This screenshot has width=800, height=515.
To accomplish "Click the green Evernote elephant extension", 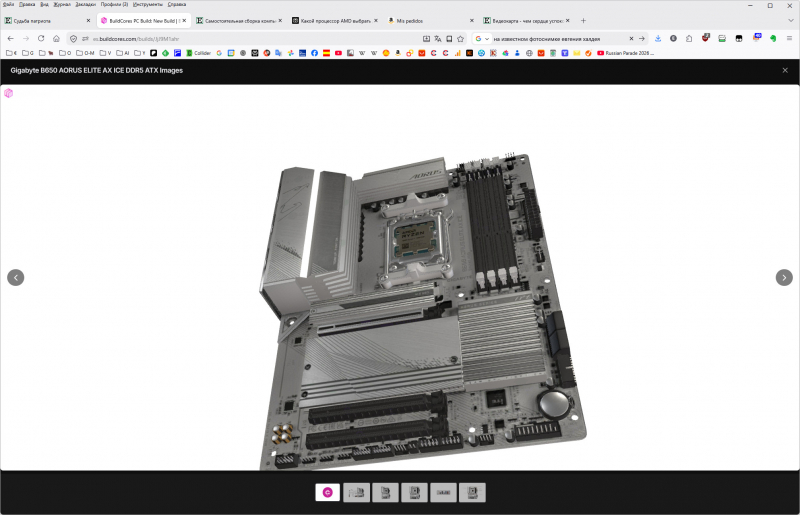I will click(x=773, y=39).
